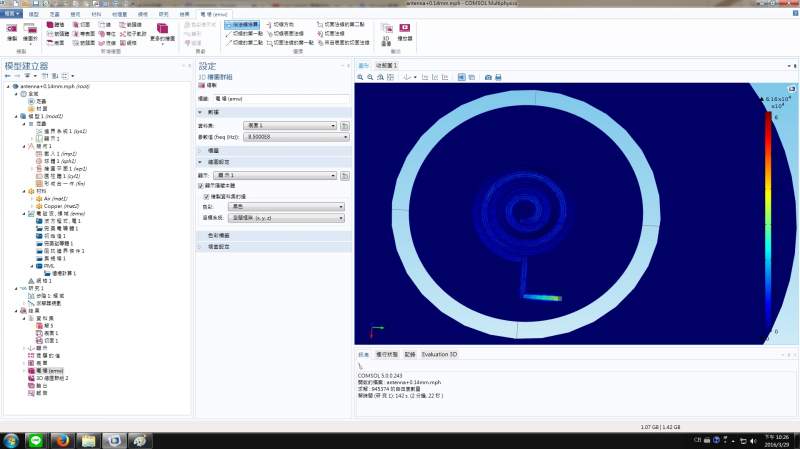Select the Copper (mat2) tree node
This screenshot has height=449, width=800.
[57, 206]
